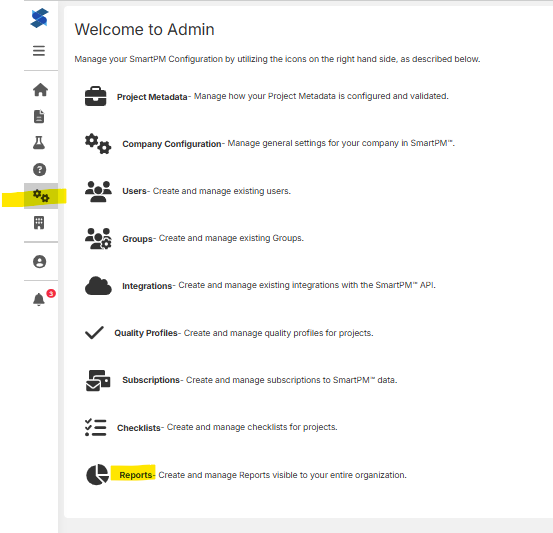
Task: Open the Integrations link
Action: point(147,286)
